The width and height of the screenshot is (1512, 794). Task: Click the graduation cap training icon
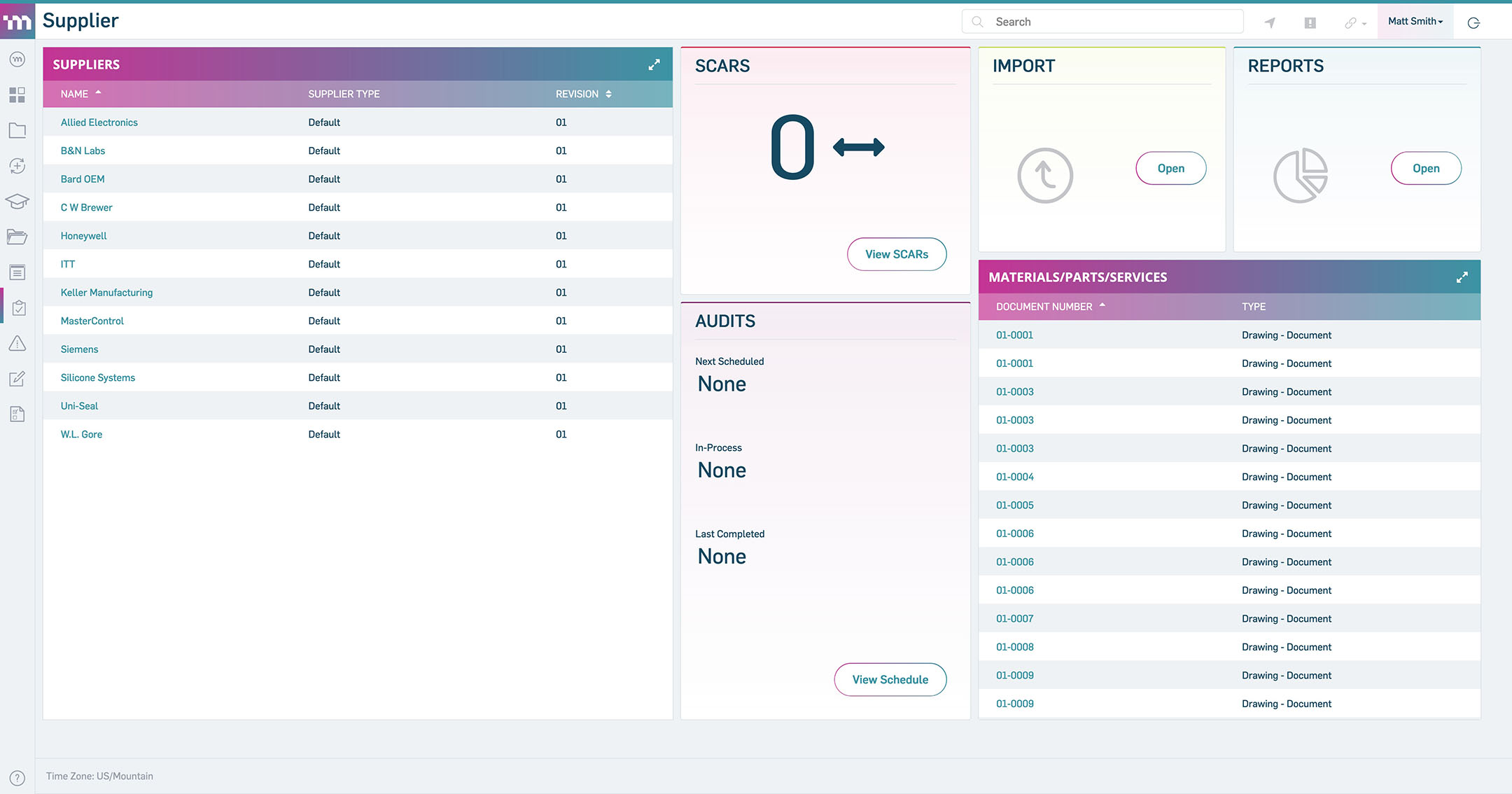coord(17,202)
